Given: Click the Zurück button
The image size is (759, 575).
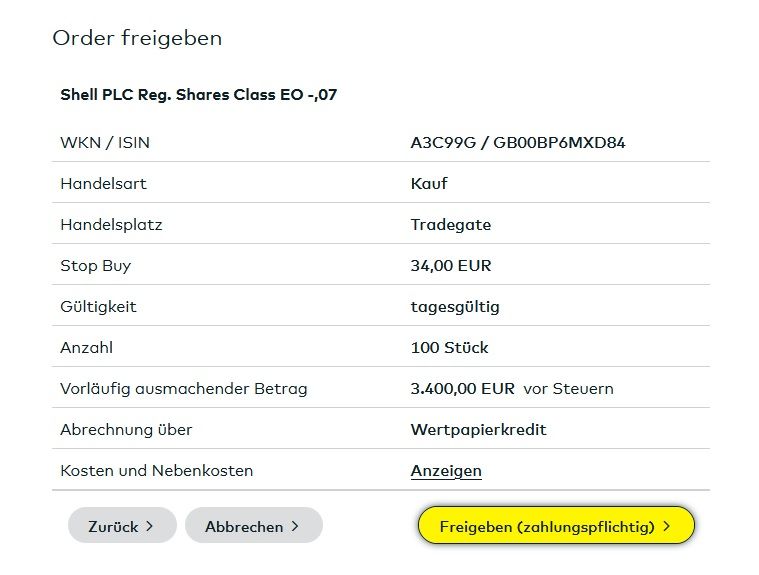Looking at the screenshot, I should [121, 526].
